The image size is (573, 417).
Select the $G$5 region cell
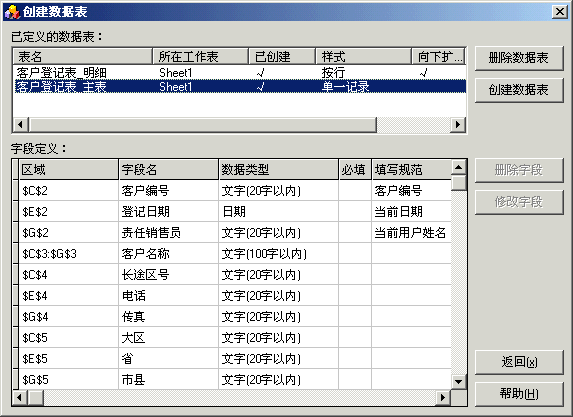tap(69, 380)
